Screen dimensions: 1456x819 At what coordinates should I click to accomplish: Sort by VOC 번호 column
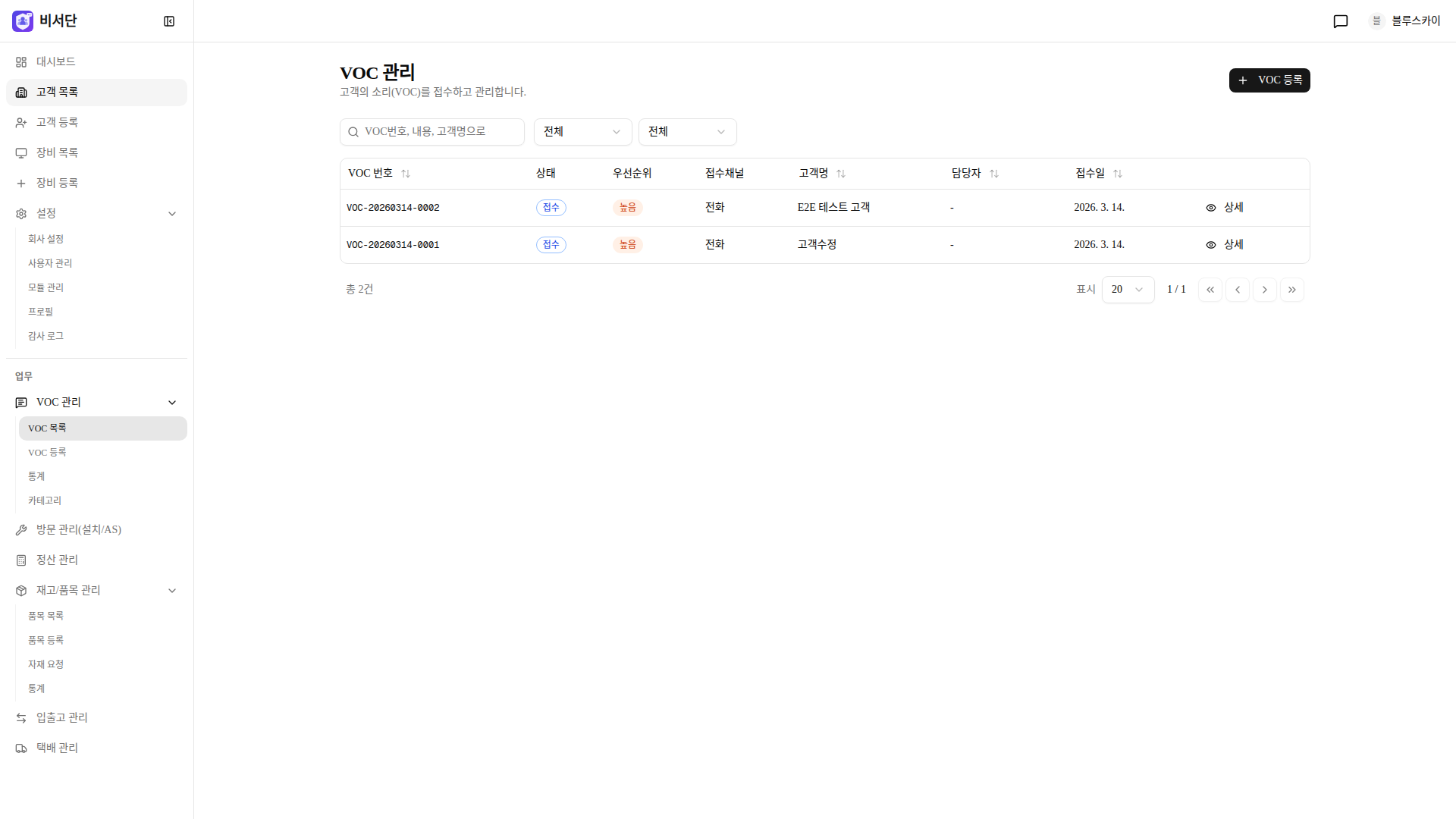click(x=379, y=174)
